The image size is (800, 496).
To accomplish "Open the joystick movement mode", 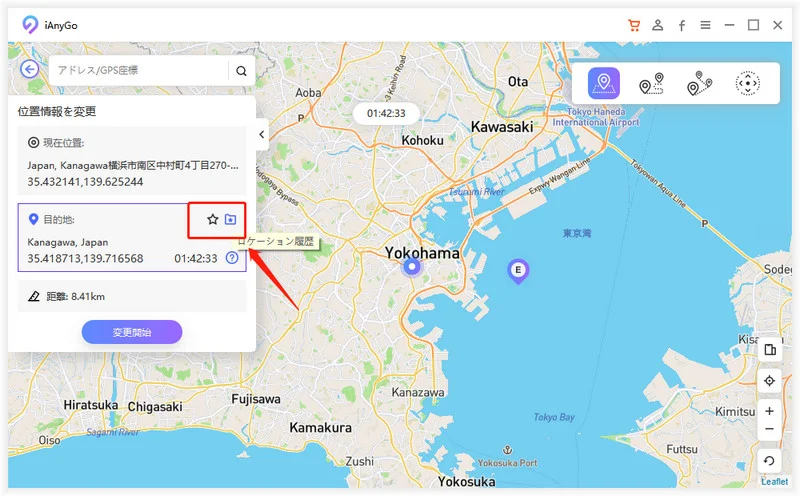I will point(747,83).
